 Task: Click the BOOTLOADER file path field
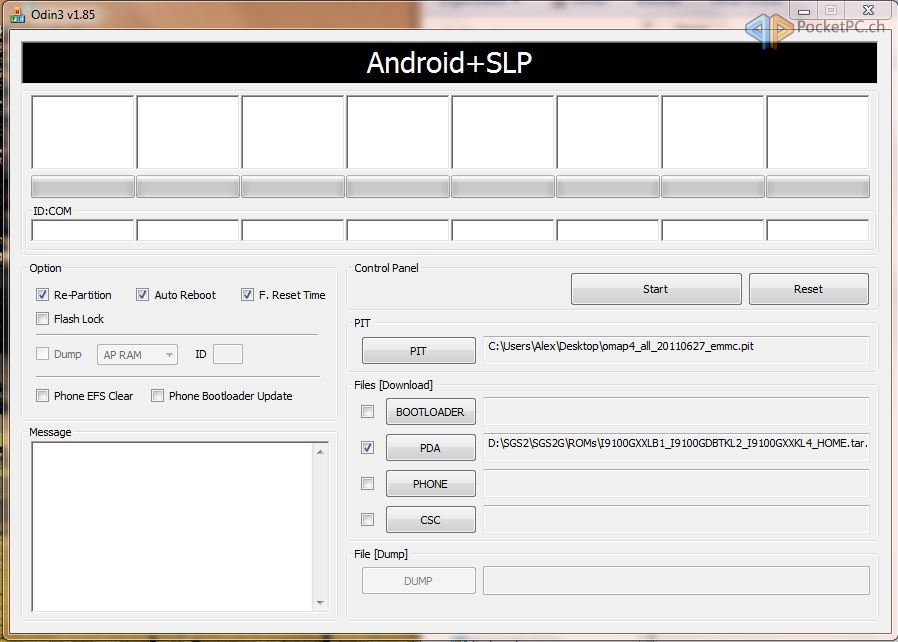(676, 411)
